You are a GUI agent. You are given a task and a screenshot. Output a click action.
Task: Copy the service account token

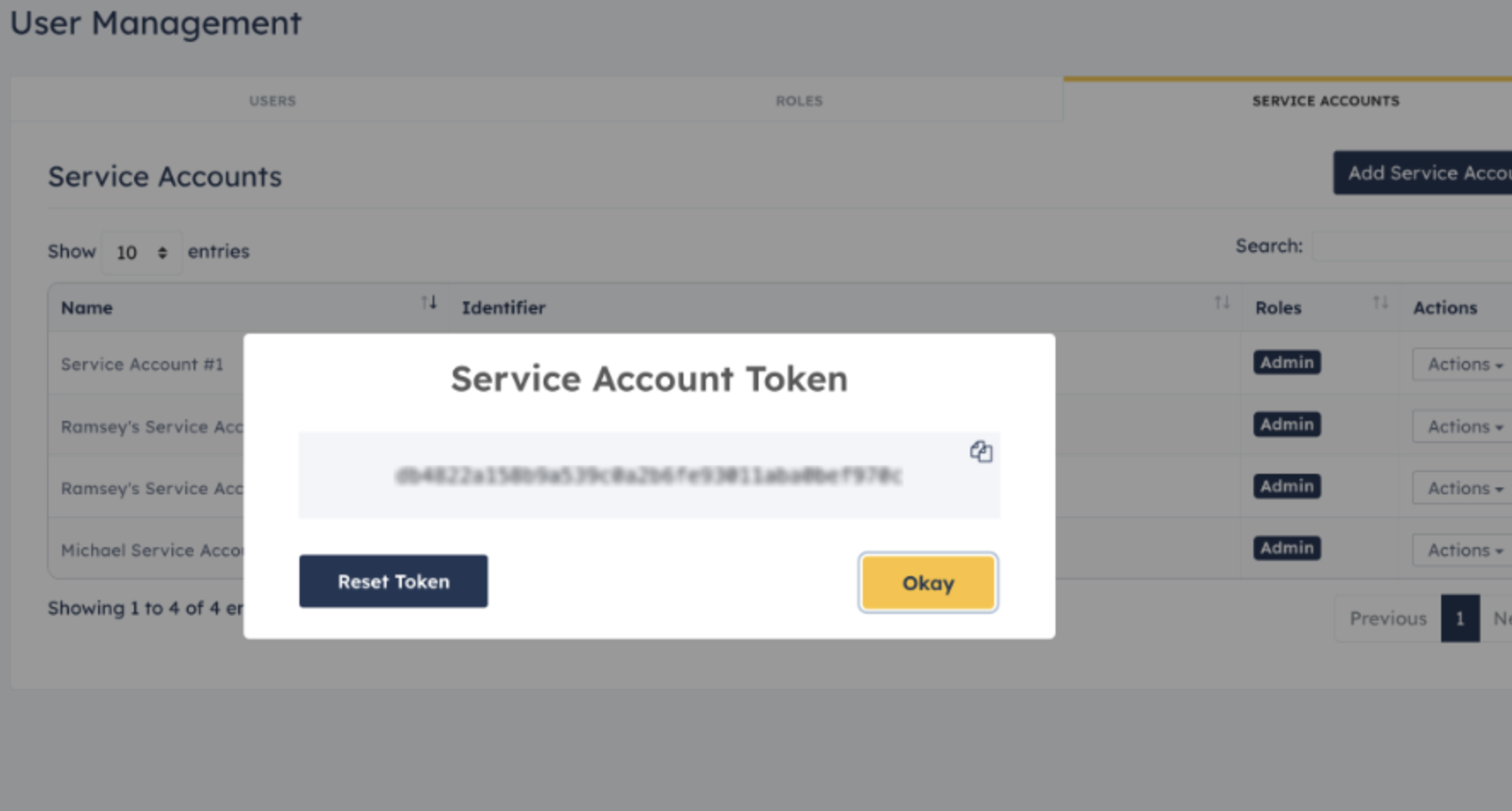(980, 452)
